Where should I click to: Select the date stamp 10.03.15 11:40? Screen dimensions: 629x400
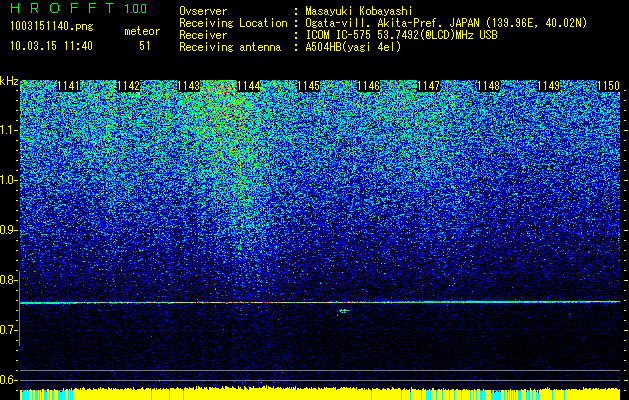click(51, 46)
